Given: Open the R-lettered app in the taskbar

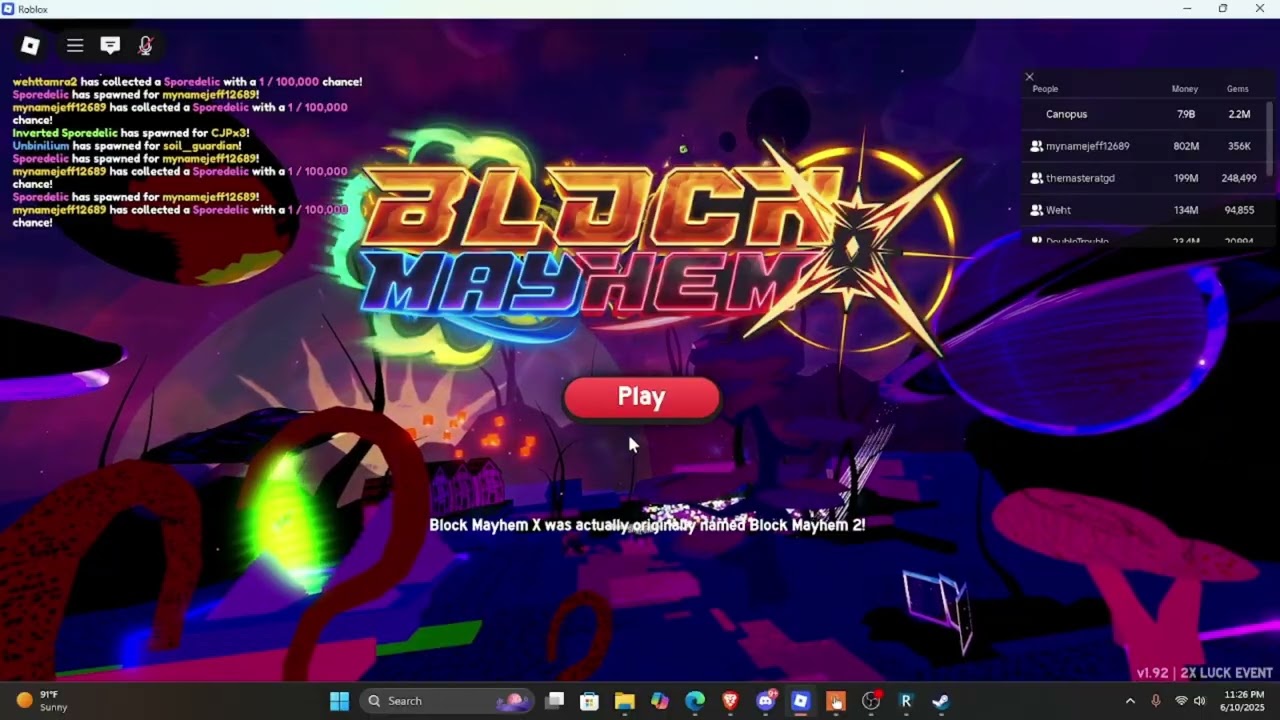Looking at the screenshot, I should point(906,701).
